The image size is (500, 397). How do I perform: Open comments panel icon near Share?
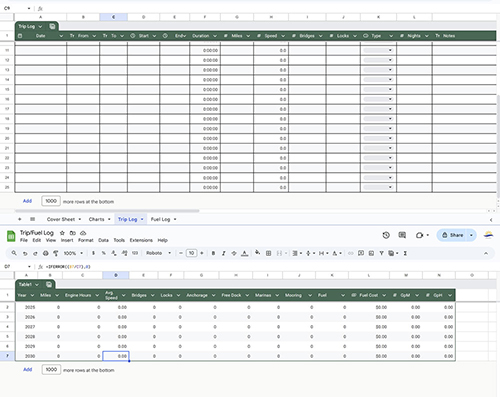(402, 235)
